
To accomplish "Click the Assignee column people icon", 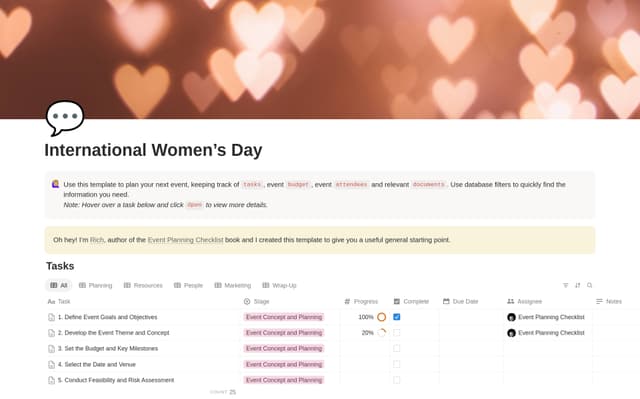I will pos(511,301).
